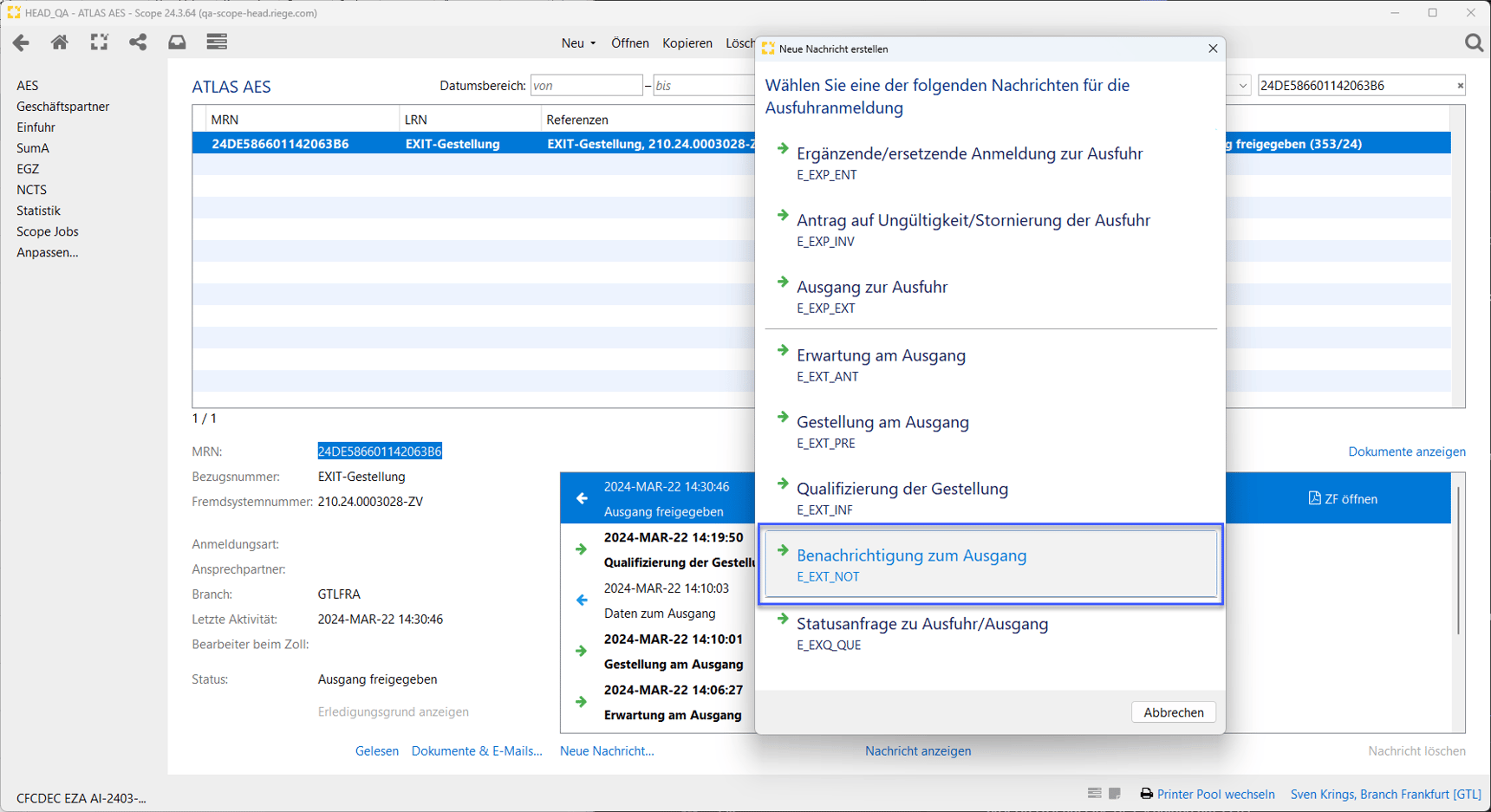Screen dimensions: 1491x812
Task: Open the share icon in toolbar
Action: pos(138,42)
